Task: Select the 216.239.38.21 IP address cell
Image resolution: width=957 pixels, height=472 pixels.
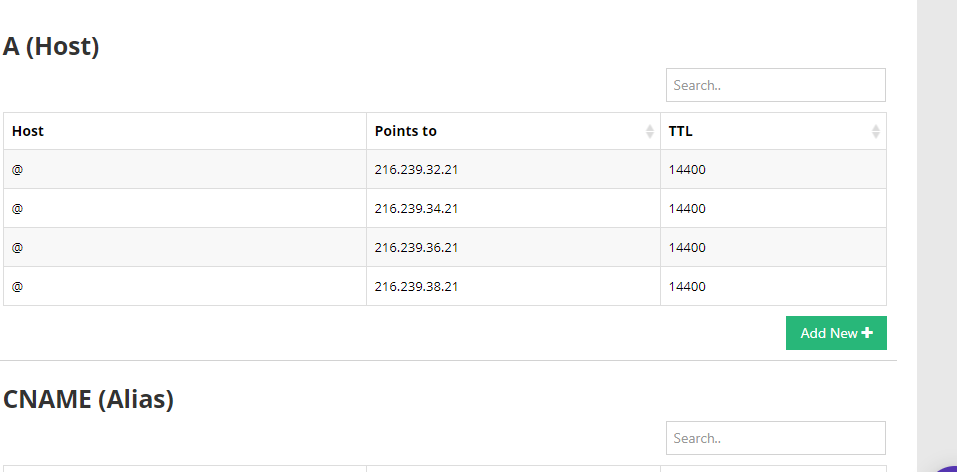Action: [416, 287]
